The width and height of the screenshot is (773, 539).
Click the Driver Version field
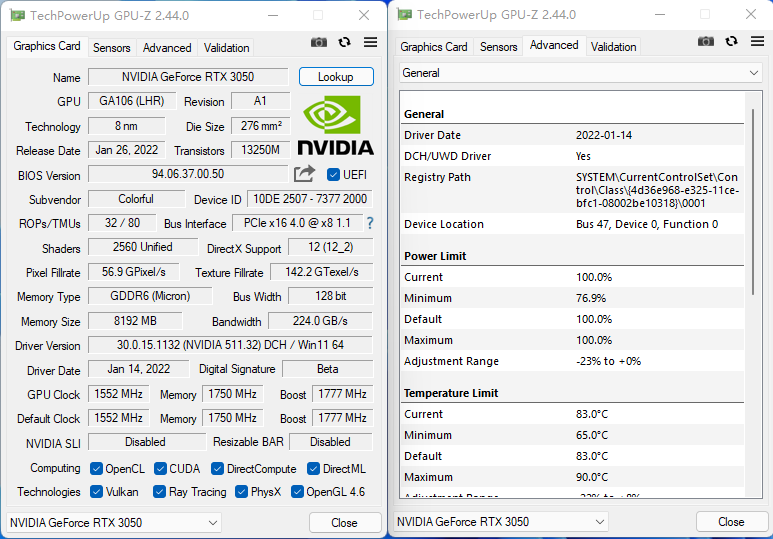[230, 345]
